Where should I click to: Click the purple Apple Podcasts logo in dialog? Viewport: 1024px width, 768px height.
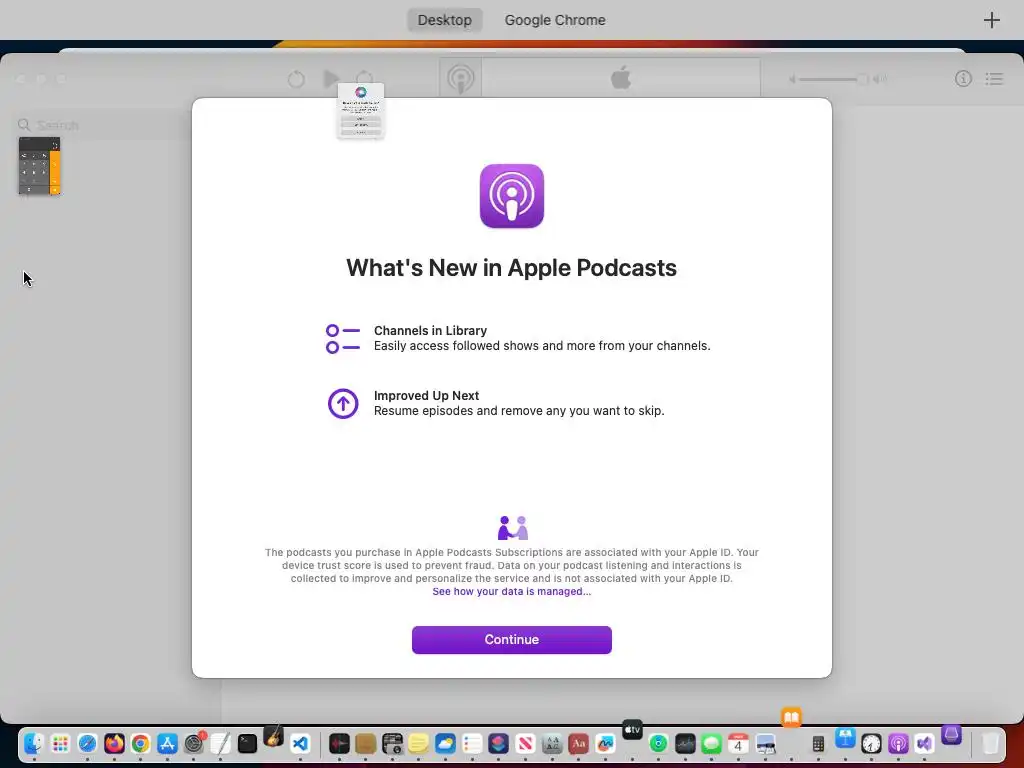[511, 196]
